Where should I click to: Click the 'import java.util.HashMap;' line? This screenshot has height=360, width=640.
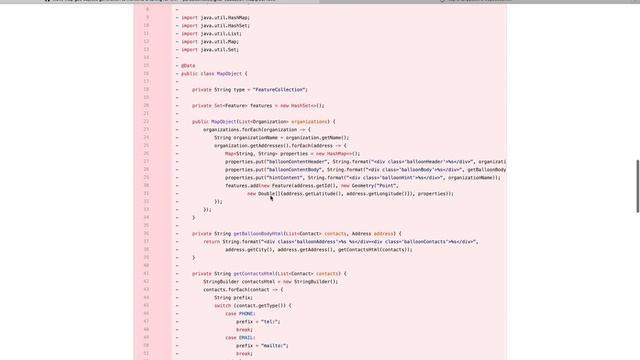[215, 18]
